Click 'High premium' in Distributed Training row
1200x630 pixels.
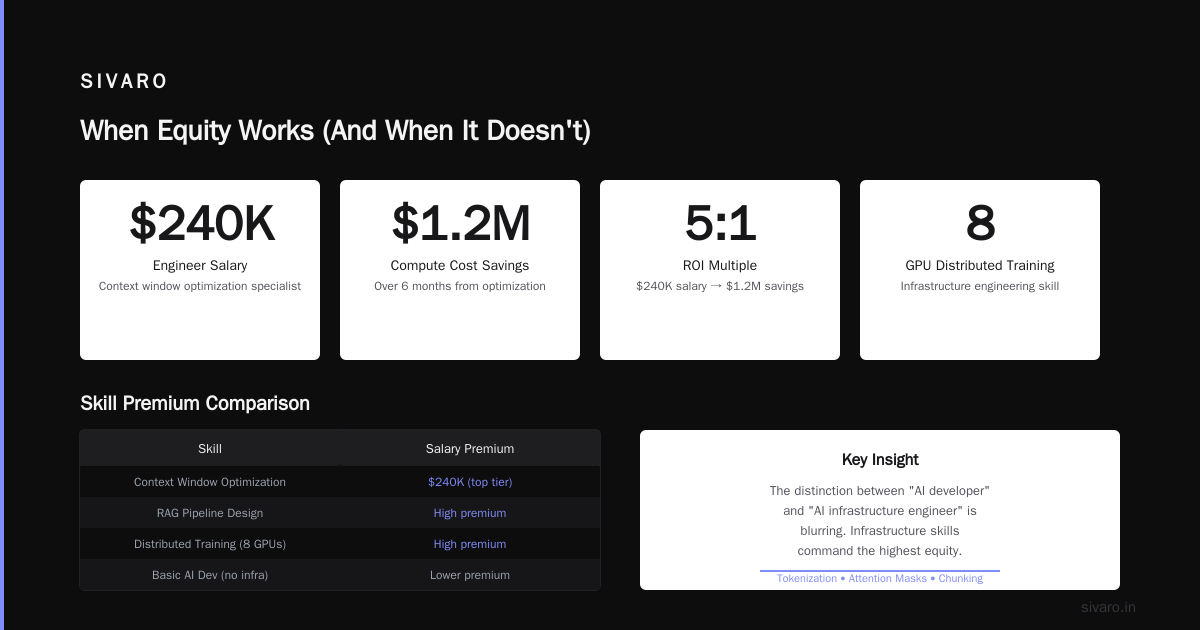[x=470, y=544]
